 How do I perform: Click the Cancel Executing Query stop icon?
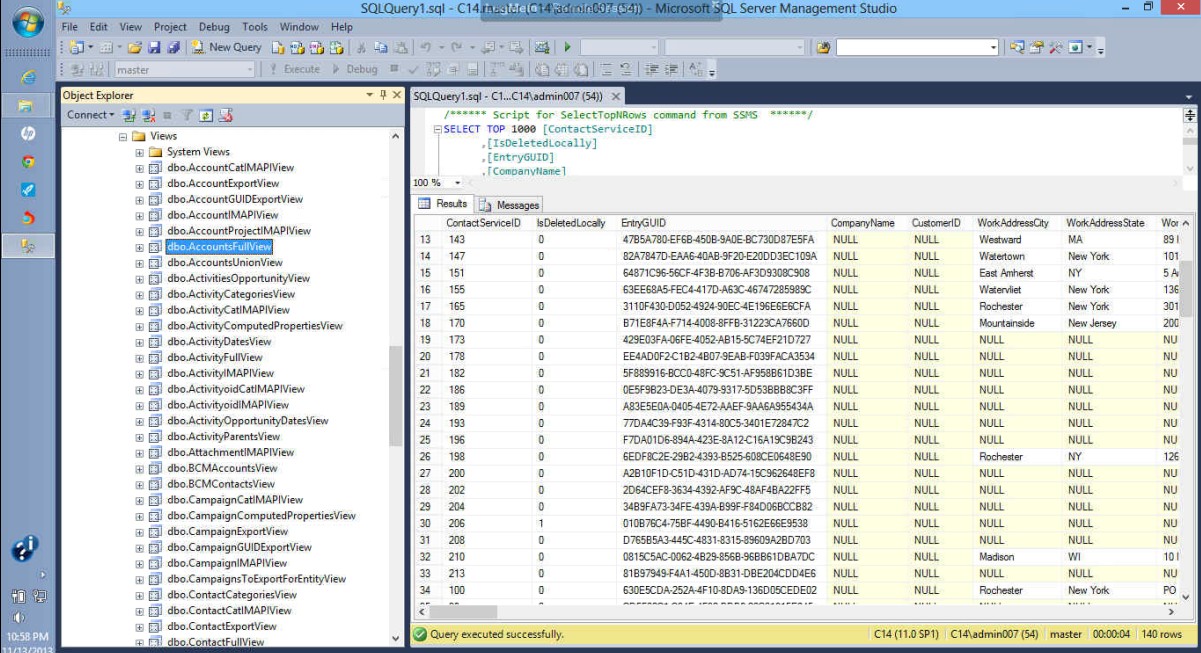click(x=395, y=70)
